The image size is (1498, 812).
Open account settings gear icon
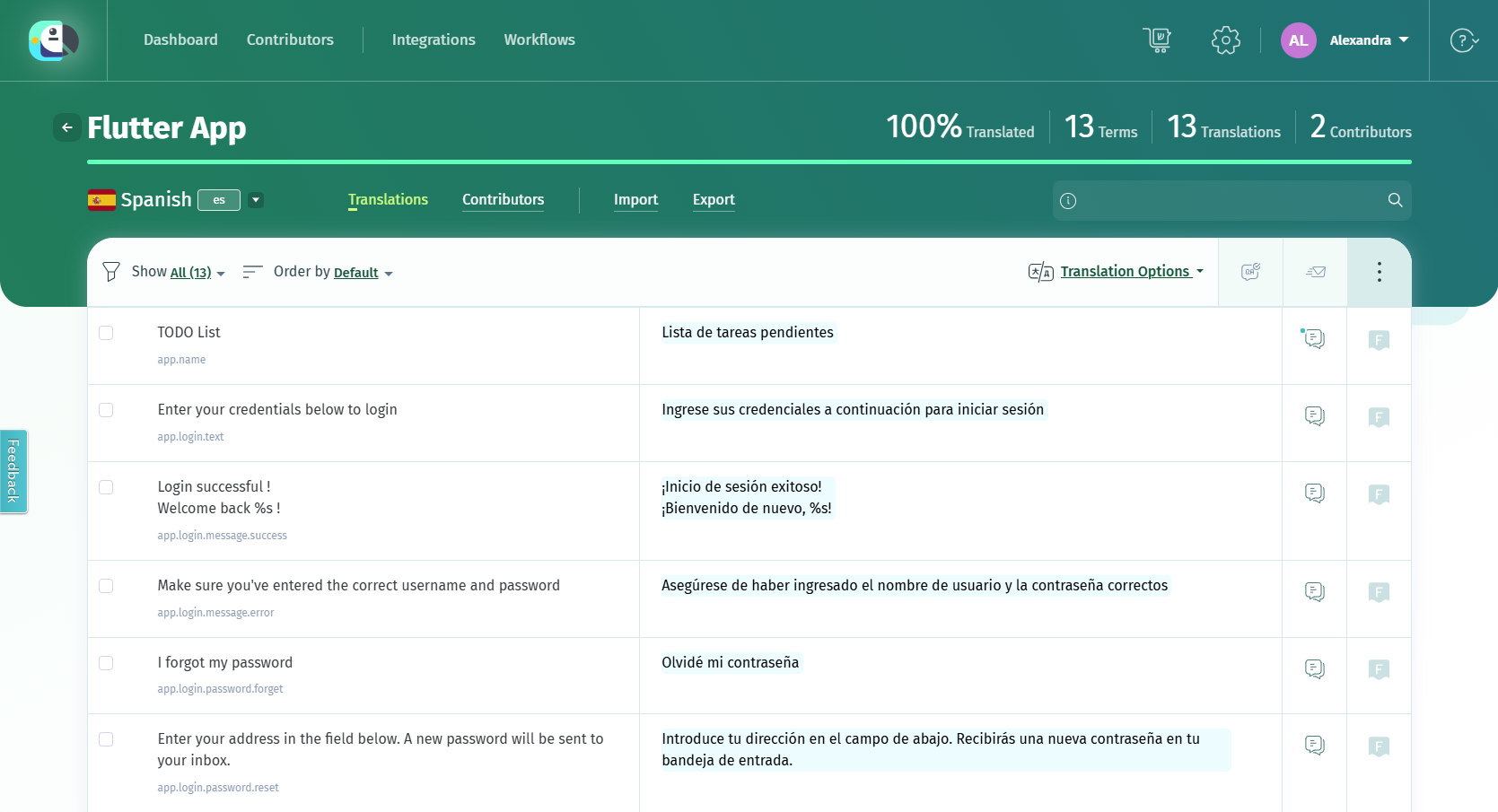(1226, 40)
